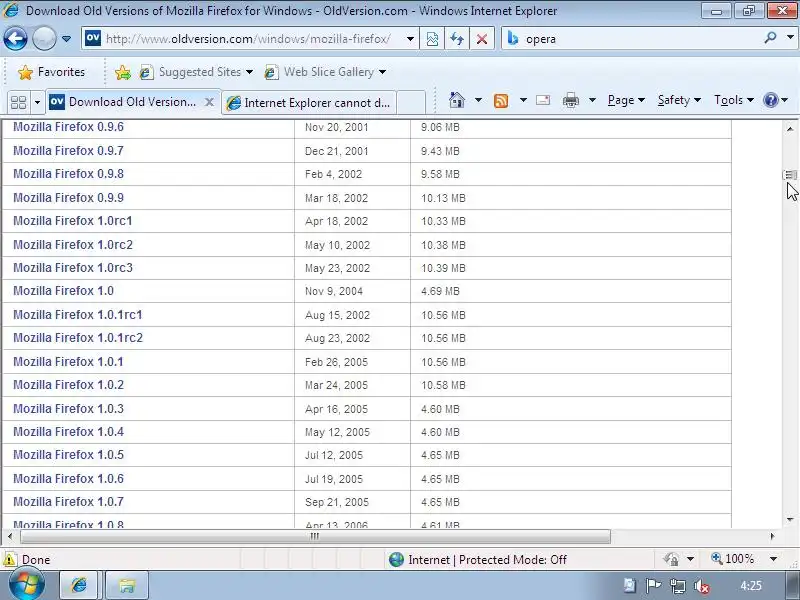Open Mozilla Firefox 1.0.7 link
This screenshot has width=800, height=600.
[68, 502]
